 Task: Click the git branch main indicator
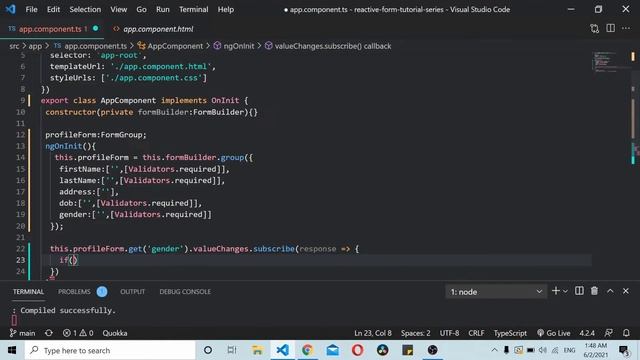(x=22, y=333)
